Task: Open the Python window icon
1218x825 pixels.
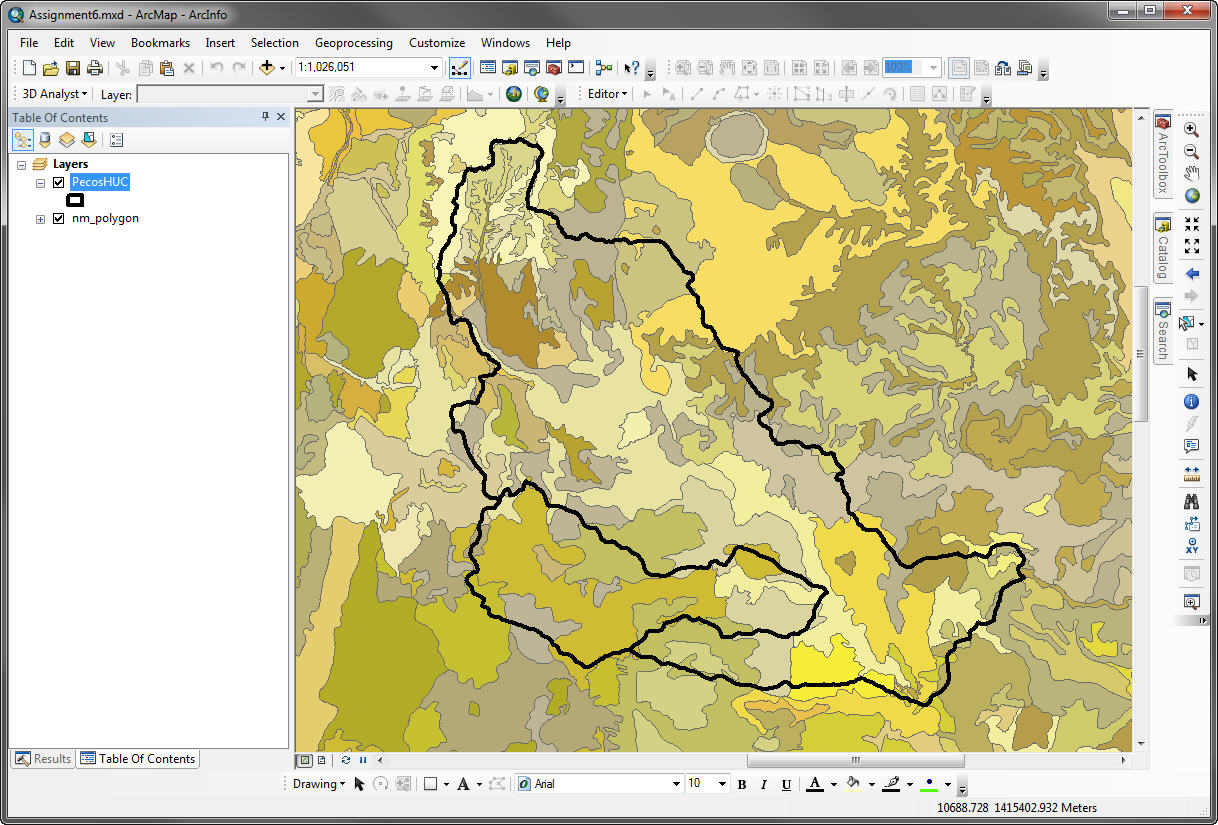Action: pos(576,68)
